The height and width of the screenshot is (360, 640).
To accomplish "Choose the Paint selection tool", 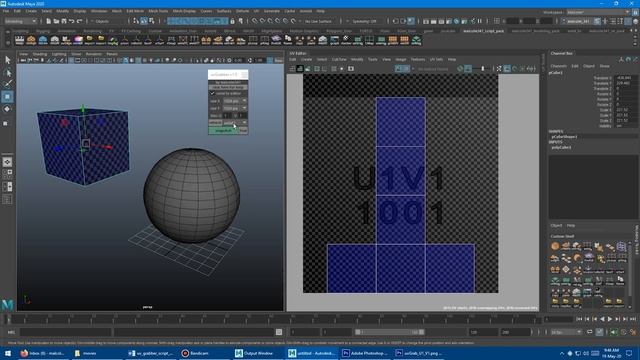I will [7, 84].
